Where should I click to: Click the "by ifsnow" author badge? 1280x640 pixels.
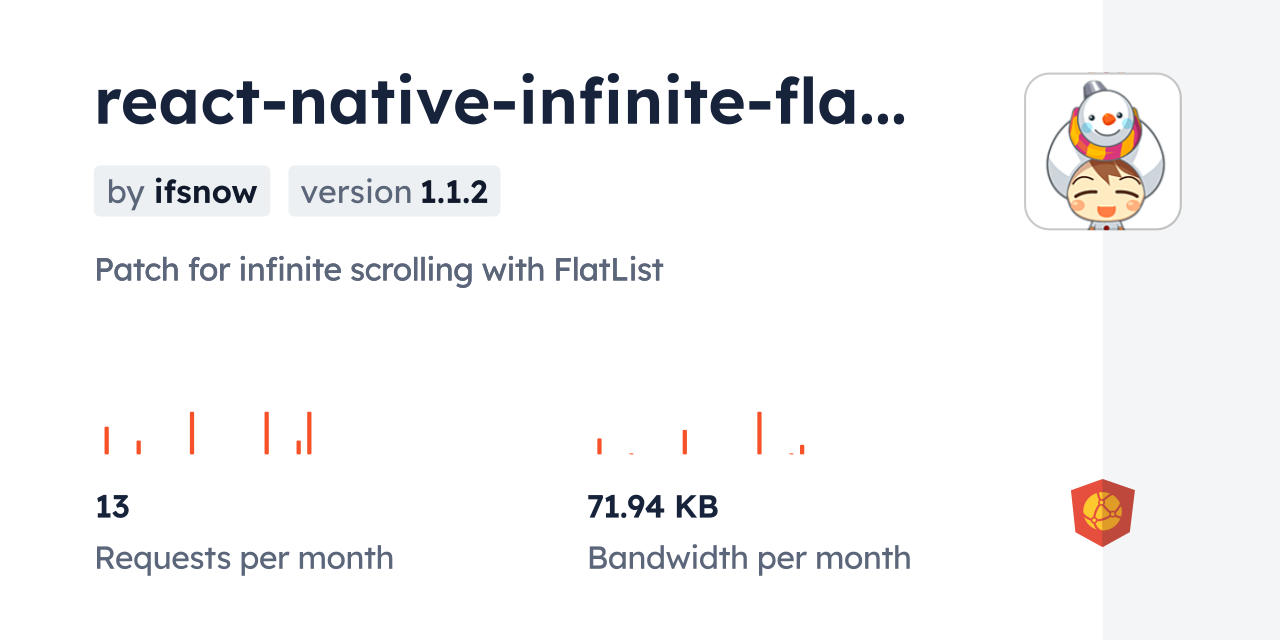[x=182, y=191]
